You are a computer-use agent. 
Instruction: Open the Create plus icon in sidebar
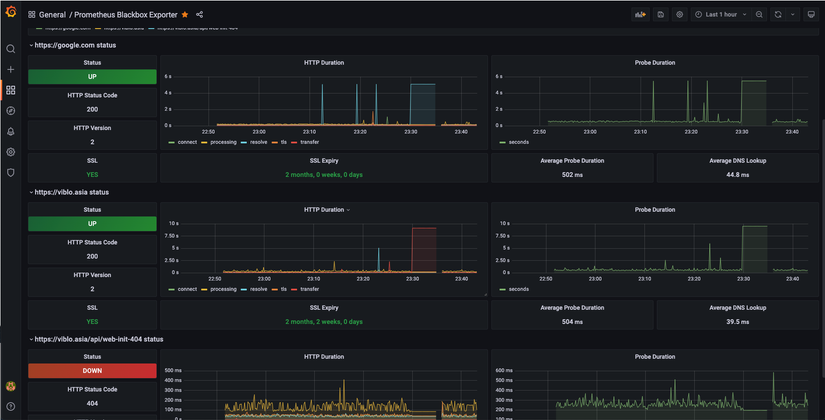pyautogui.click(x=11, y=69)
